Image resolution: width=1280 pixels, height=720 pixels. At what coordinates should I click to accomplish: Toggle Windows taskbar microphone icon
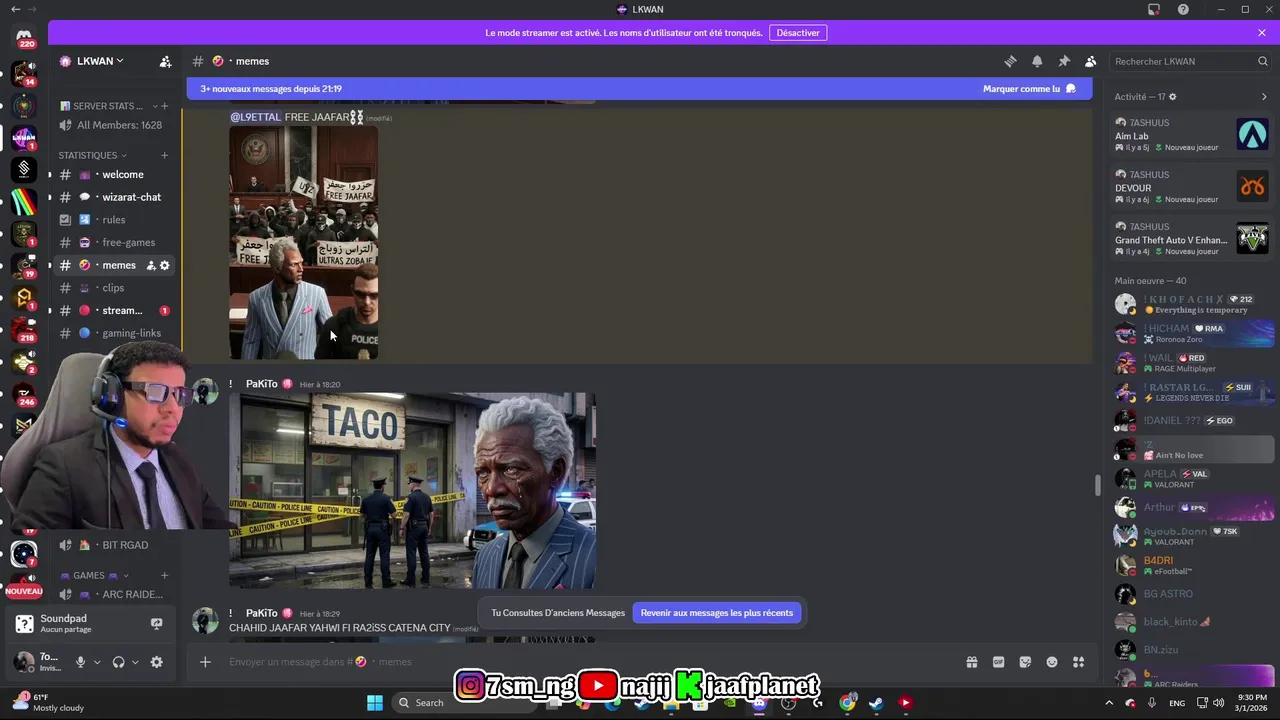click(1152, 703)
